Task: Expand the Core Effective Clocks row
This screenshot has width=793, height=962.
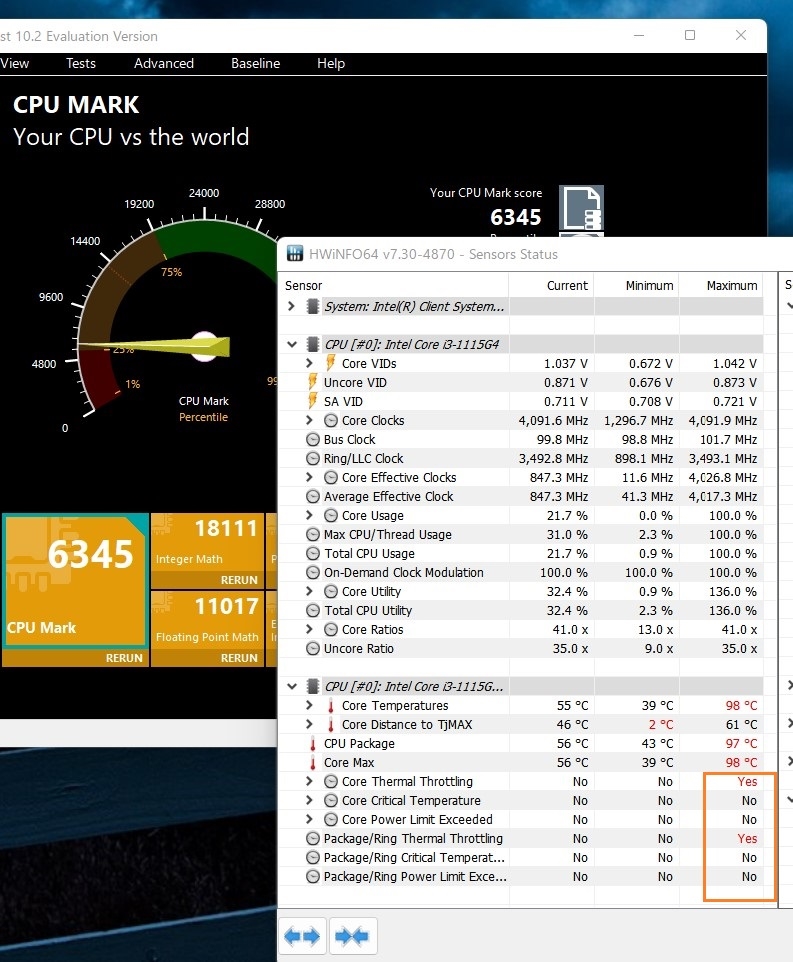Action: click(x=310, y=477)
